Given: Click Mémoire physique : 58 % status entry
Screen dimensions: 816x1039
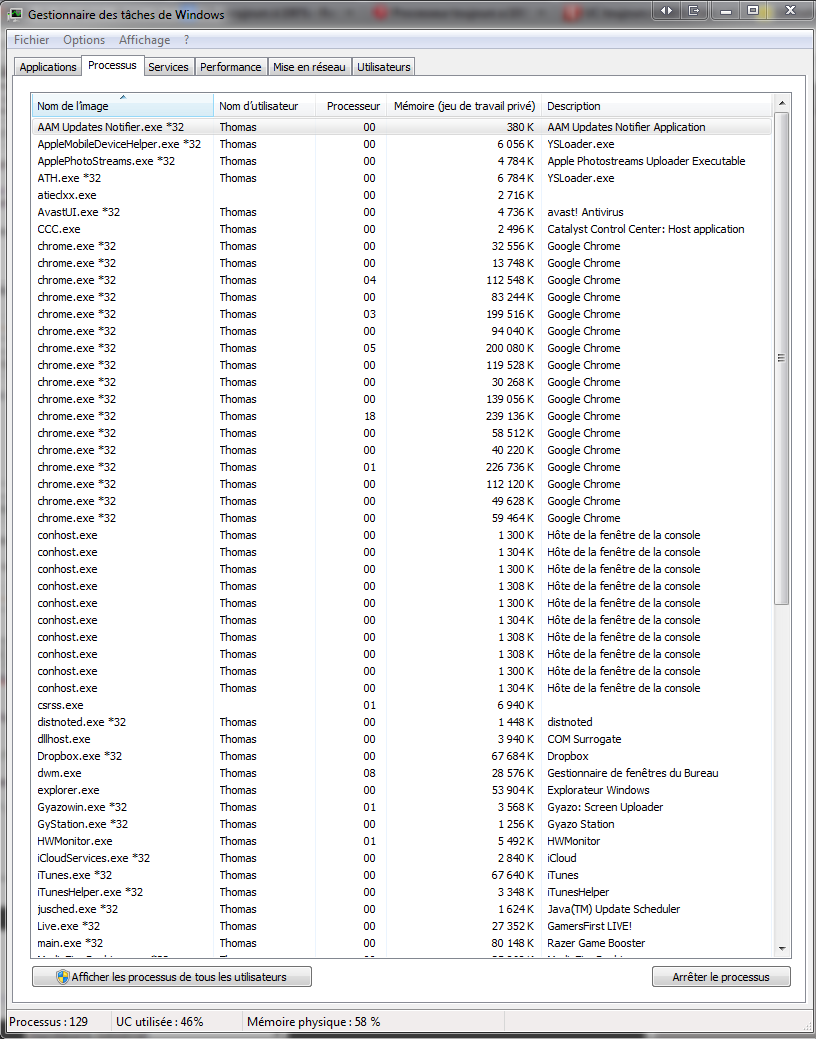Looking at the screenshot, I should pos(314,1022).
